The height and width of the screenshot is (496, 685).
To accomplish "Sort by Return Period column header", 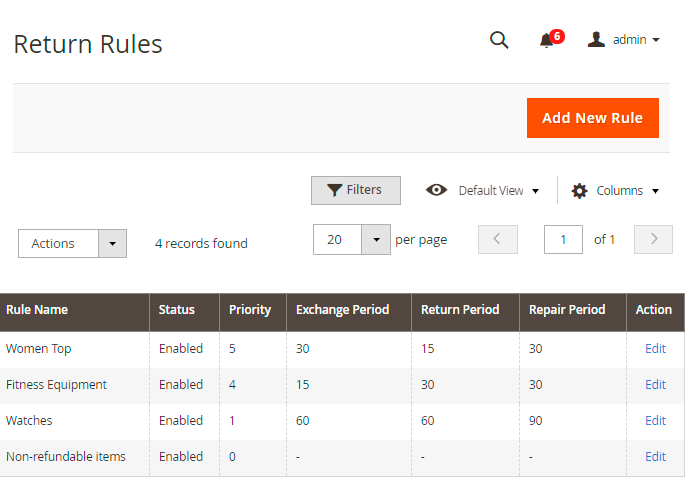I will [x=457, y=310].
